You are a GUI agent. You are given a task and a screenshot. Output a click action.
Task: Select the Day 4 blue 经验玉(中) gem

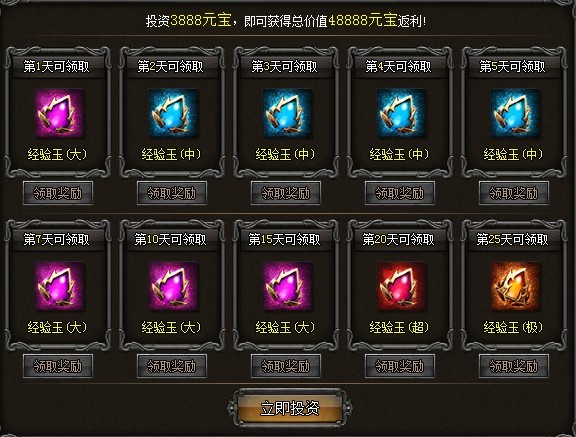click(401, 113)
